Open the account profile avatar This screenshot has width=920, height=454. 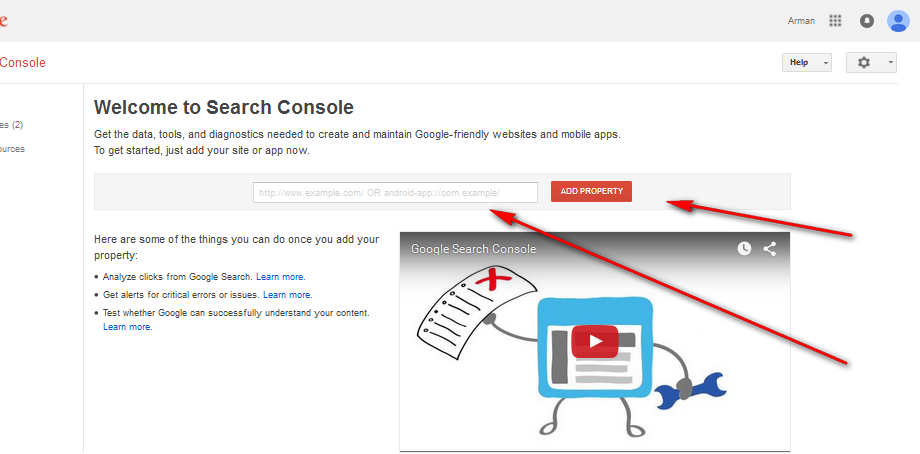coord(898,21)
